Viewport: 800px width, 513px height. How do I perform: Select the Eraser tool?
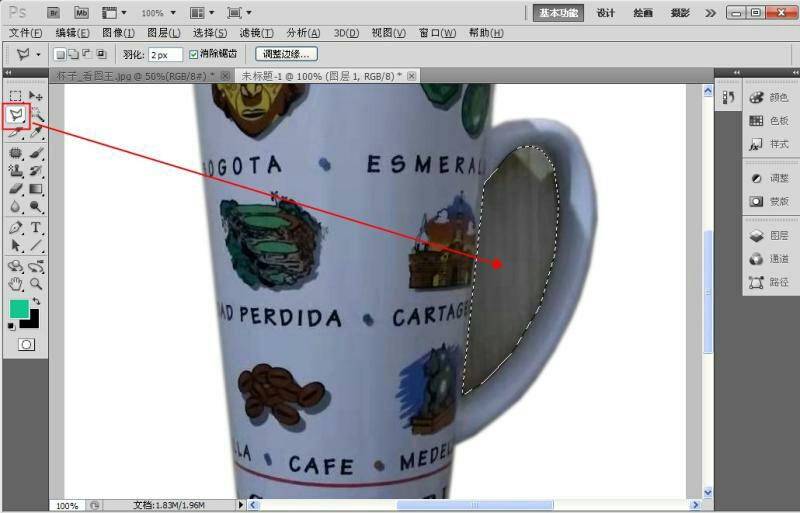[x=15, y=189]
